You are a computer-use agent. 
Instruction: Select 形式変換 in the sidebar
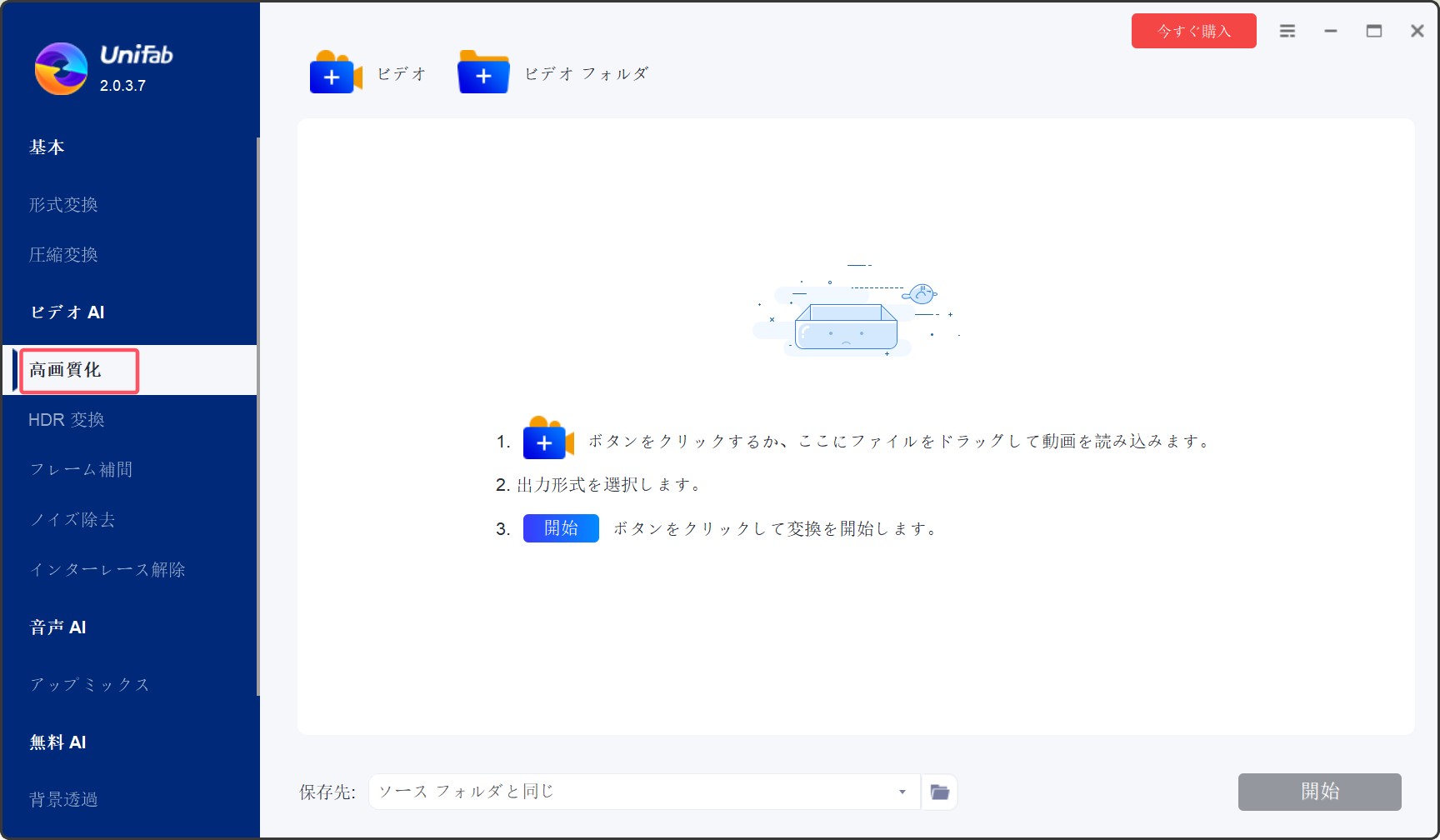click(x=63, y=205)
